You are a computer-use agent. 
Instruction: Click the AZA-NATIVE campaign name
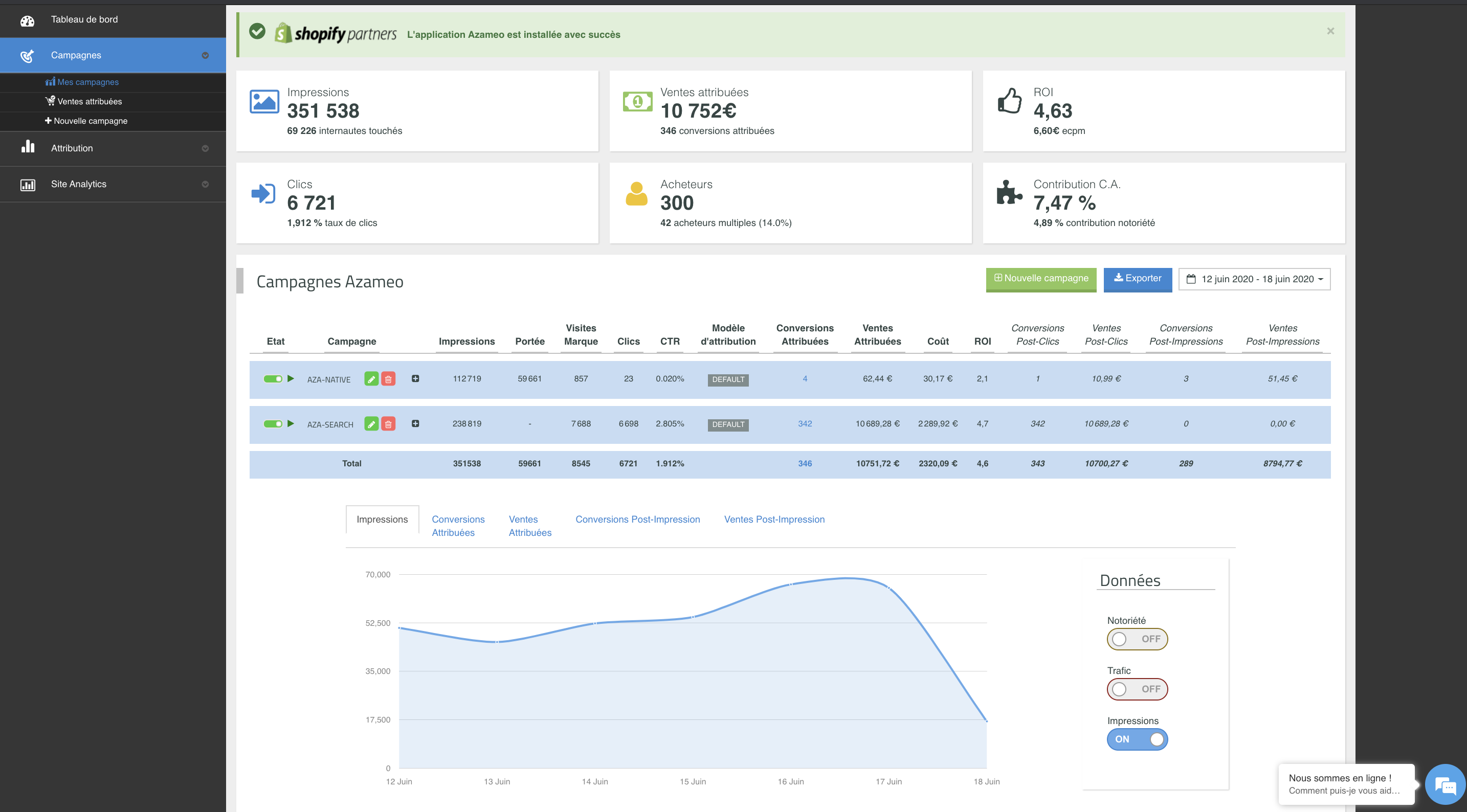328,380
